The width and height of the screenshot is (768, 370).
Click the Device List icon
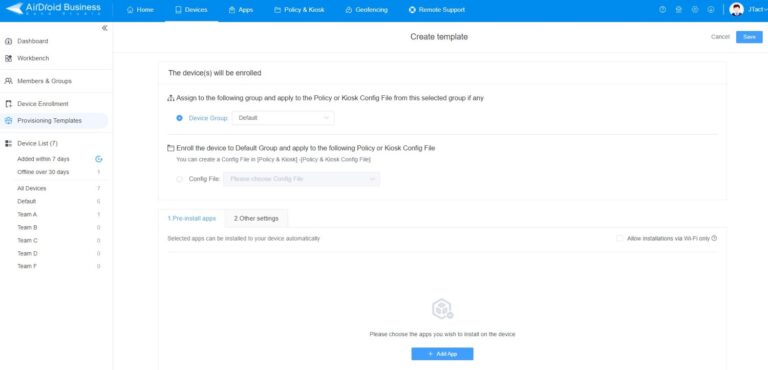click(8, 144)
